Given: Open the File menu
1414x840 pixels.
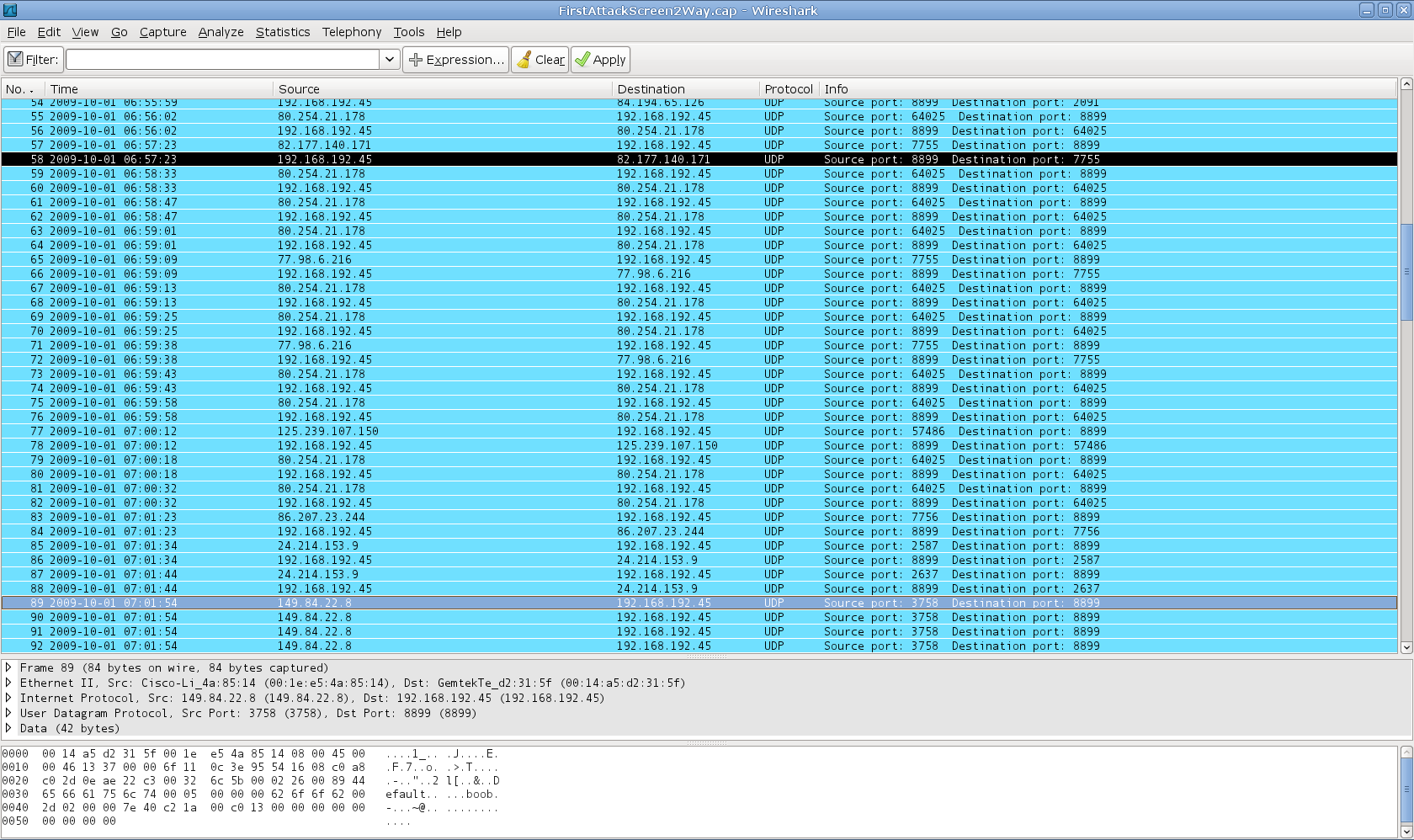Looking at the screenshot, I should coord(16,32).
